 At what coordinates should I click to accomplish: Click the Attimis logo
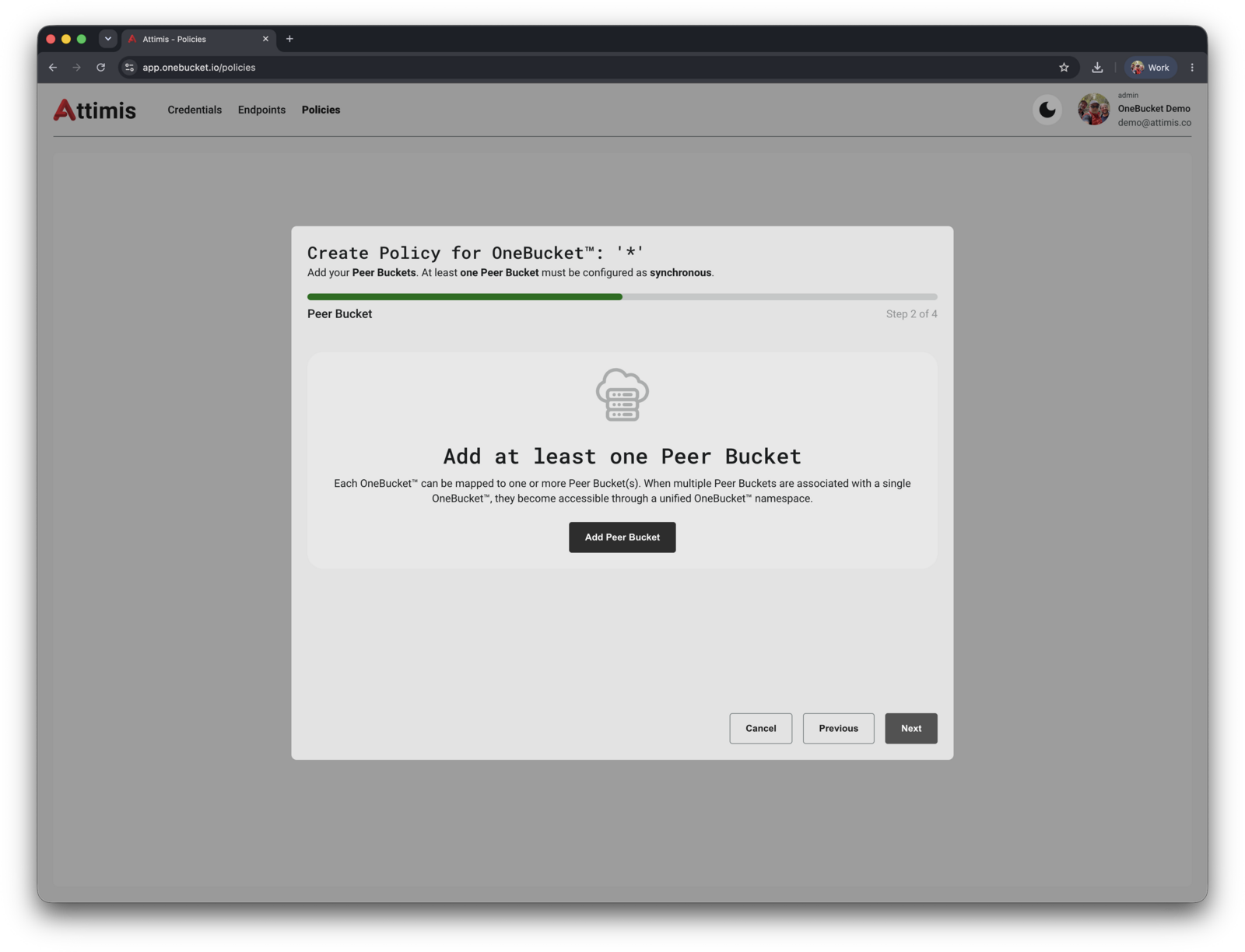[x=94, y=110]
